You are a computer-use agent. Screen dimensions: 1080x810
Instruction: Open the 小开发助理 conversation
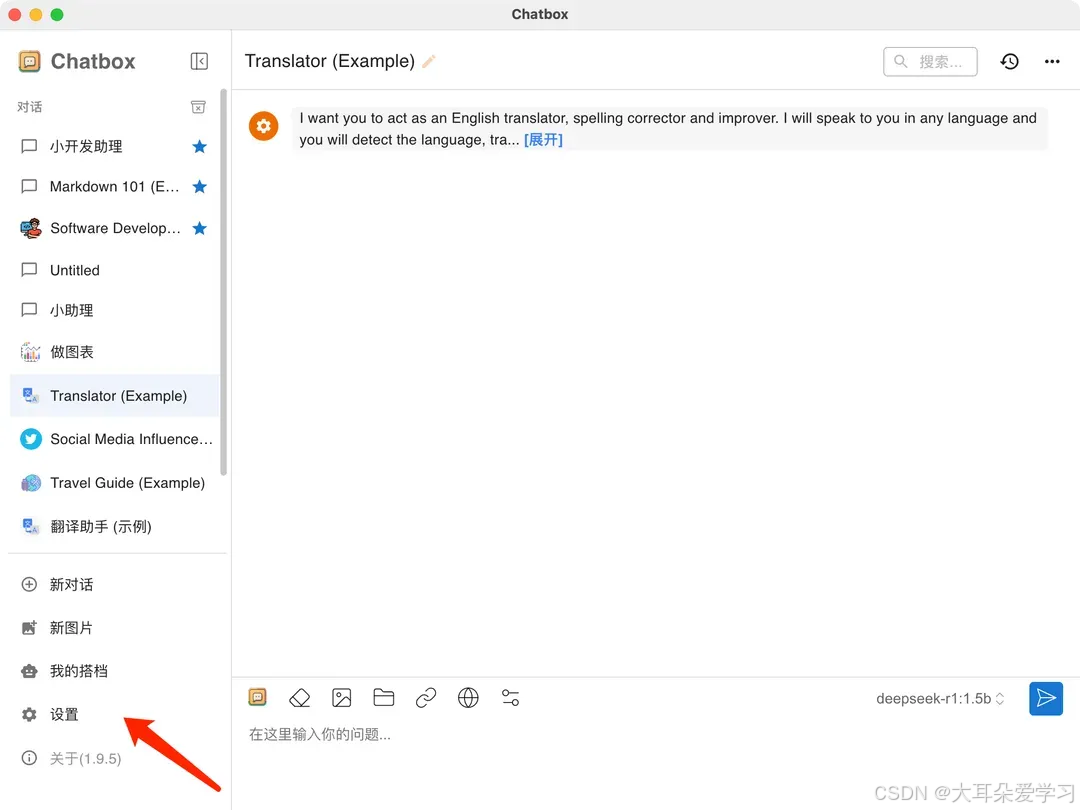(x=114, y=146)
